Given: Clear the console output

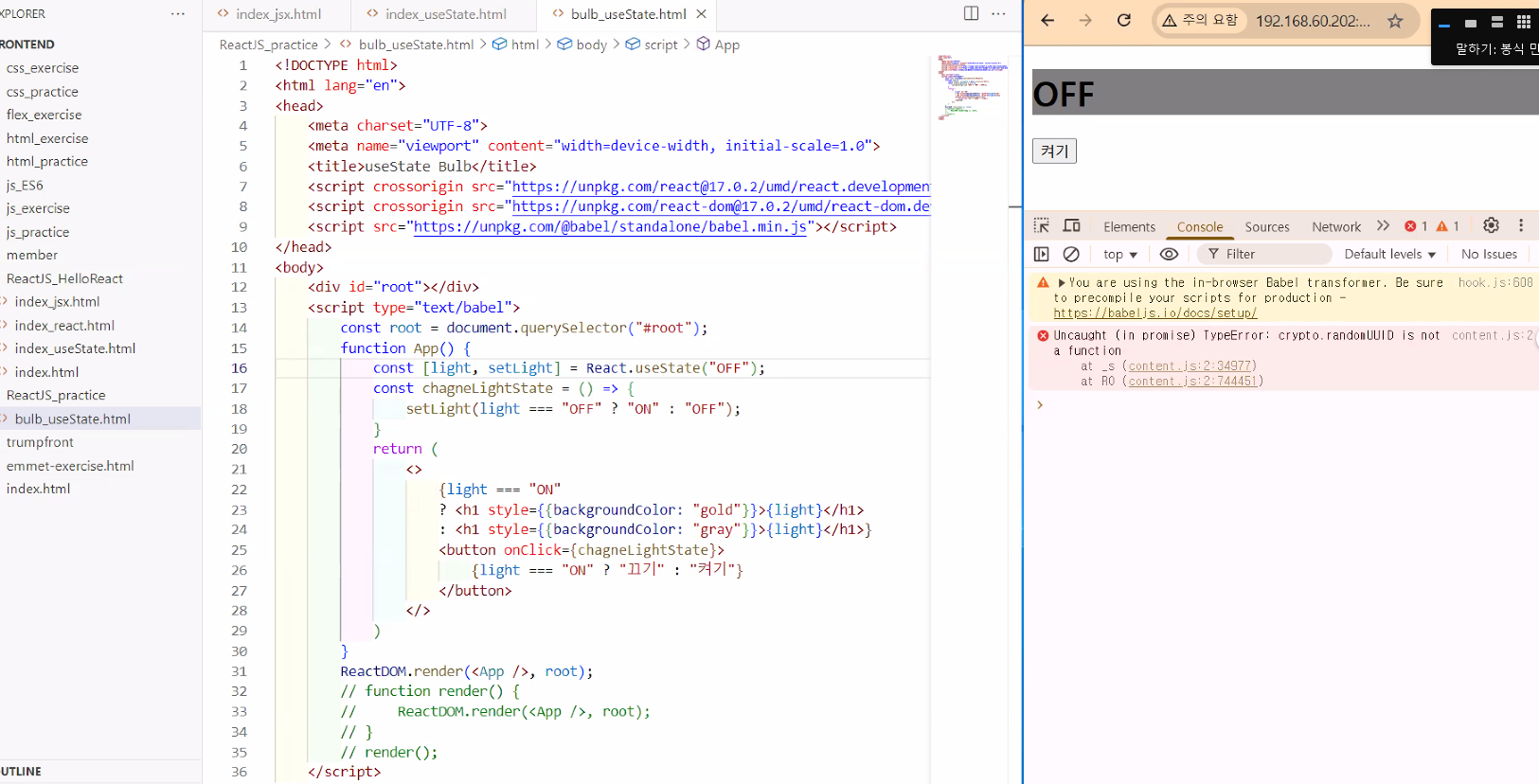Looking at the screenshot, I should [x=1071, y=254].
